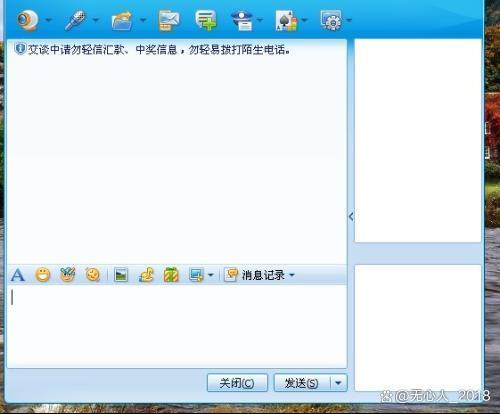
Task: Open the smiley emoticon picker
Action: click(43, 275)
